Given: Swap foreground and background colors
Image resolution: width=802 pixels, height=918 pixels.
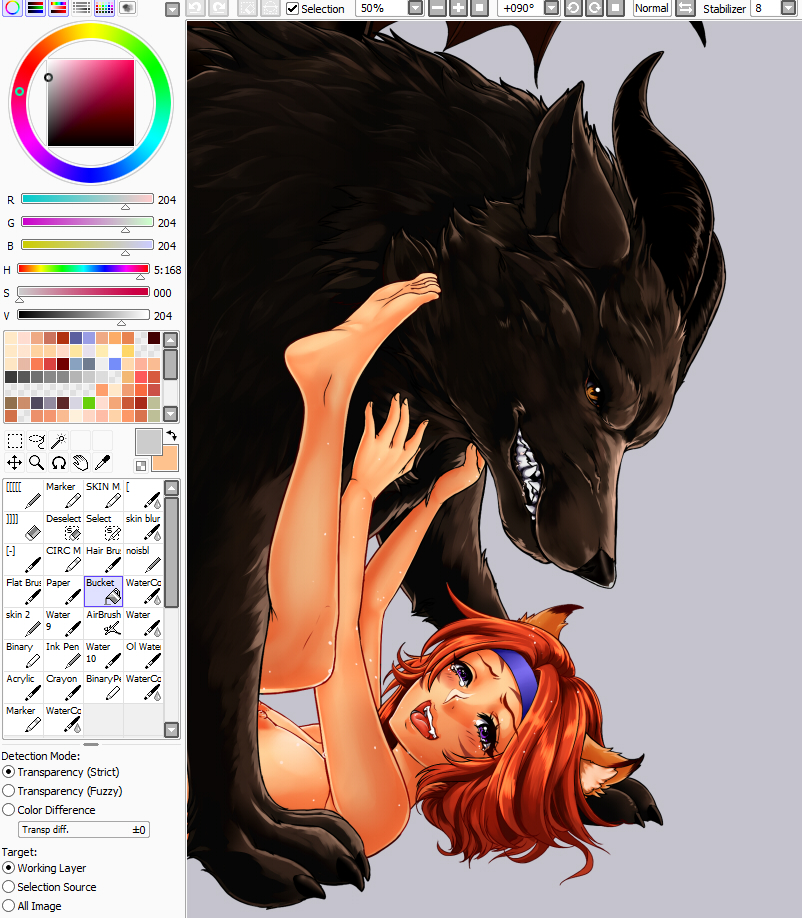Looking at the screenshot, I should pyautogui.click(x=171, y=435).
